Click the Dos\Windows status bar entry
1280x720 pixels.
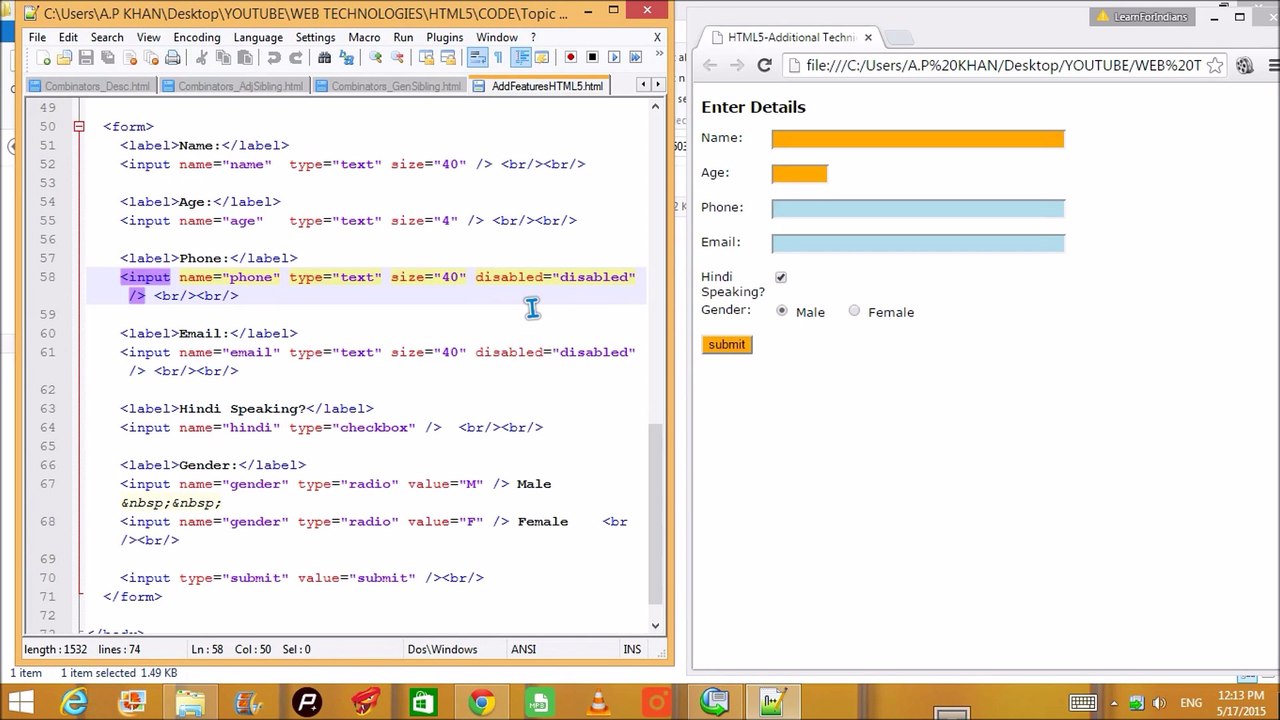point(442,649)
